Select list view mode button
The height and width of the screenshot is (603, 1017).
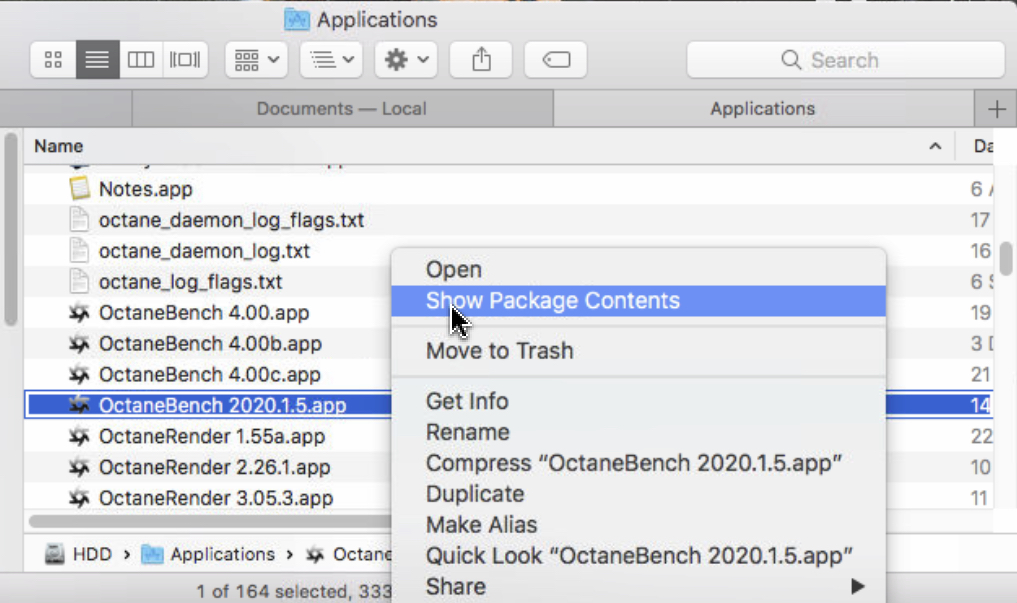pos(97,60)
